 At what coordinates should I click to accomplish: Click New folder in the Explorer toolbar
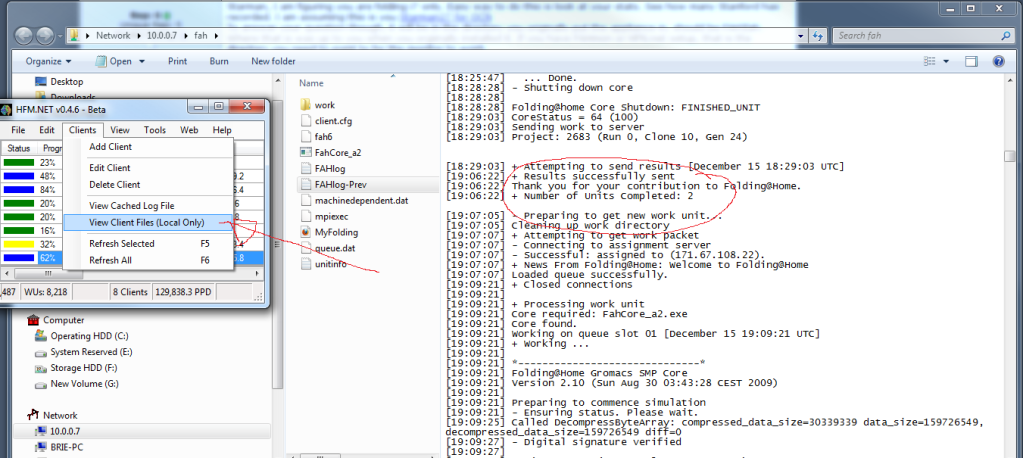point(273,61)
